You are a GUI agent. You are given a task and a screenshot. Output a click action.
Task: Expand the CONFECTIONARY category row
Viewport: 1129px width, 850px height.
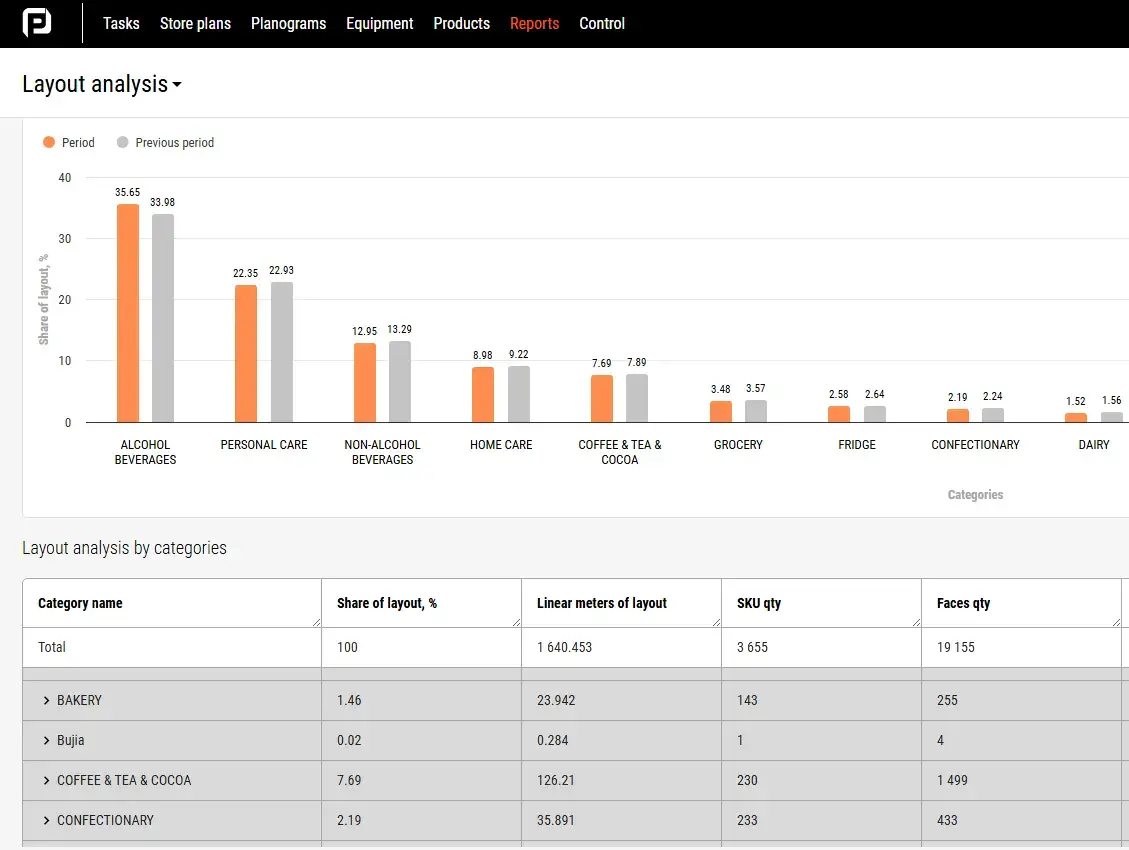tap(47, 821)
